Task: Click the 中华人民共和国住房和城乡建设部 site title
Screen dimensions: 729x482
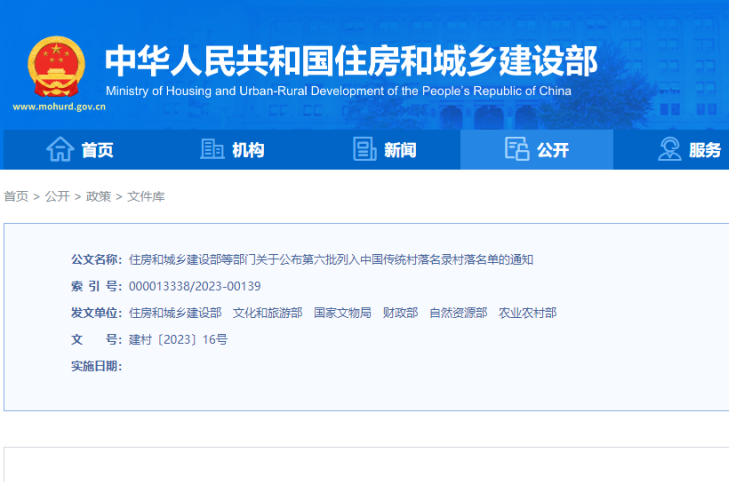Action: [x=350, y=60]
